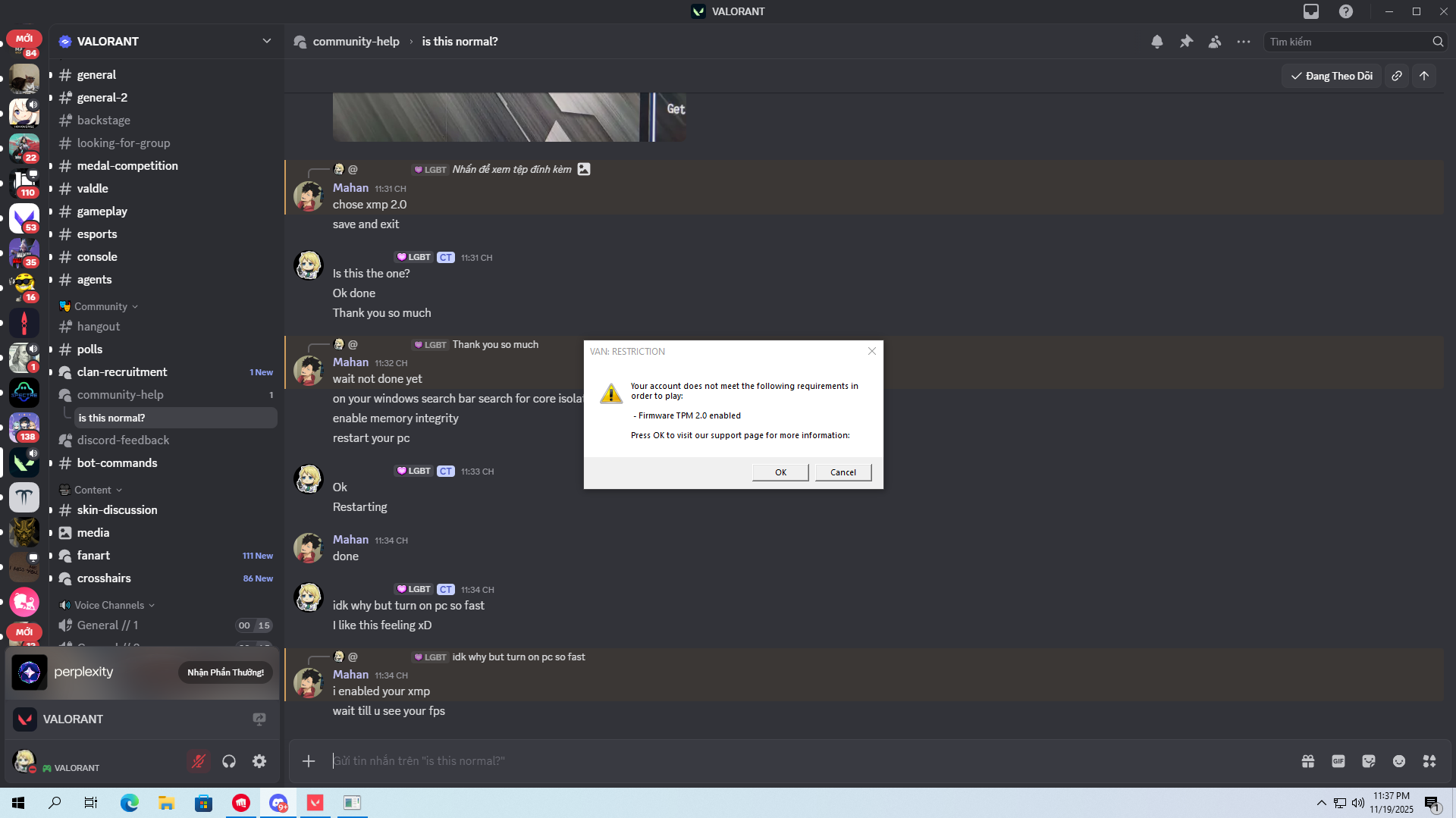Collapse the Content category
Viewport: 1456px width, 818px height.
point(92,490)
